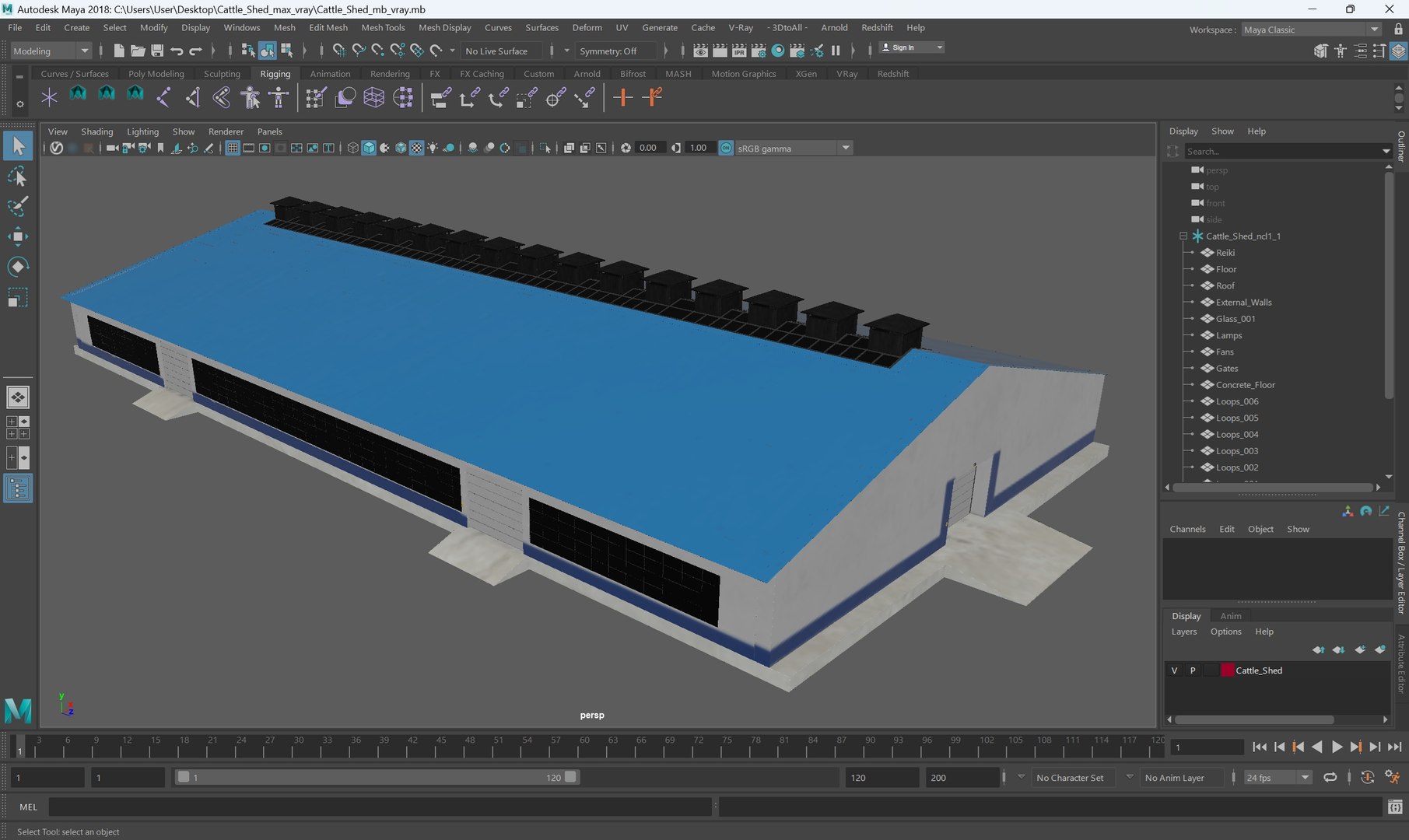Click the red Cattle_Shed layer color swatch
This screenshot has width=1409, height=840.
(1227, 670)
